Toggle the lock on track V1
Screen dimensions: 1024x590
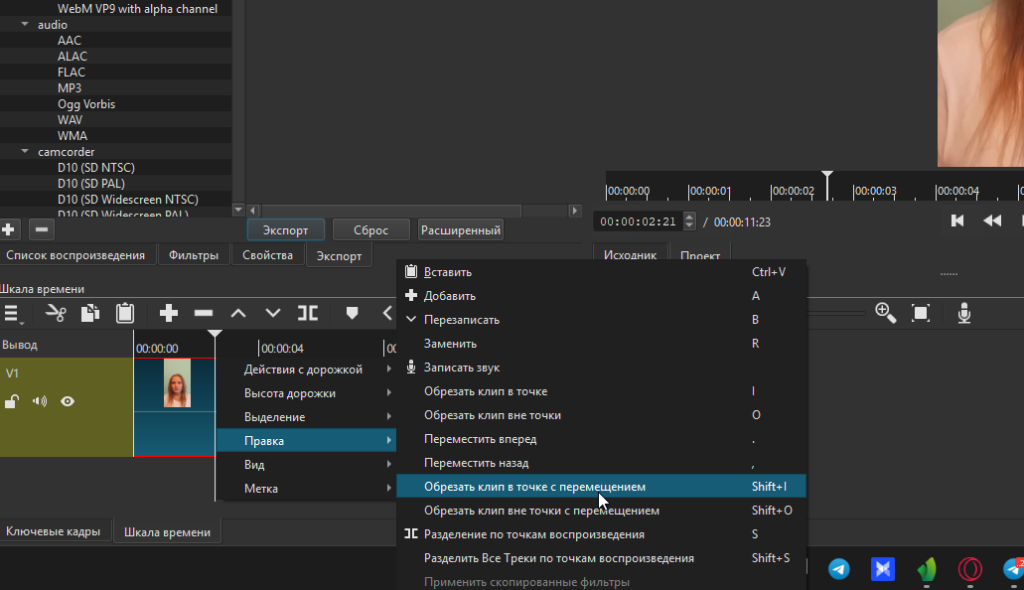click(12, 402)
